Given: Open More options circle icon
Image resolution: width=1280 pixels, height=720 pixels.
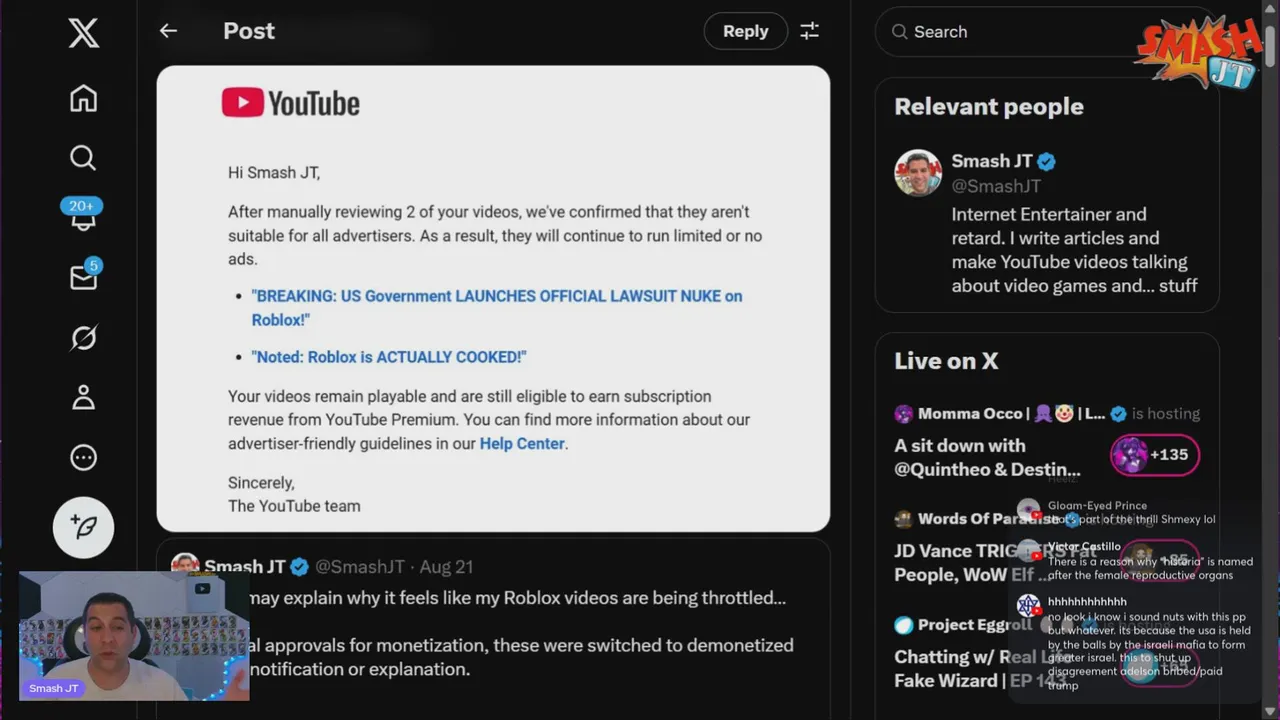Looking at the screenshot, I should 84,458.
